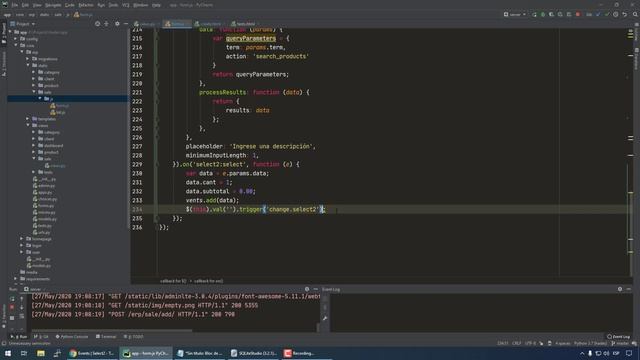Click the scroll-up arrow in Run panel
The image size is (640, 360).
[x=22, y=298]
